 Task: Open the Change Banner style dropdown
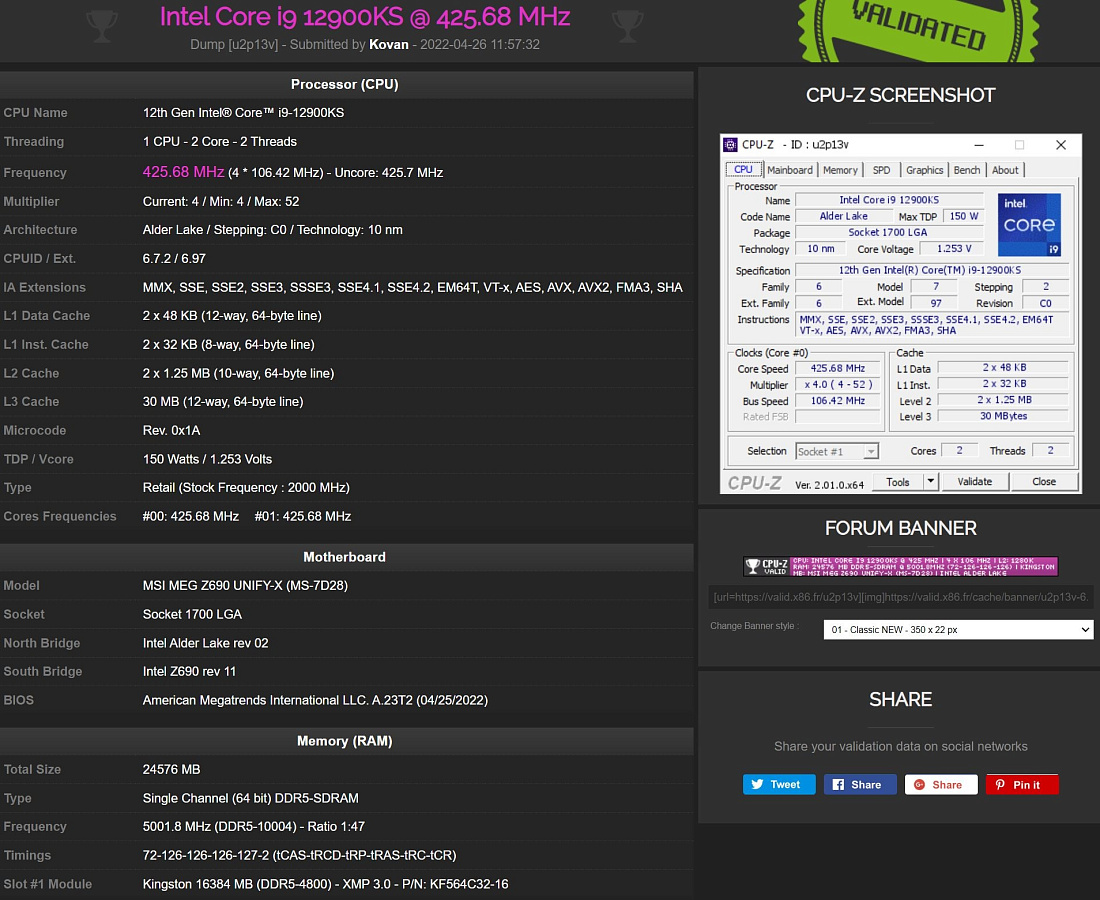point(958,629)
